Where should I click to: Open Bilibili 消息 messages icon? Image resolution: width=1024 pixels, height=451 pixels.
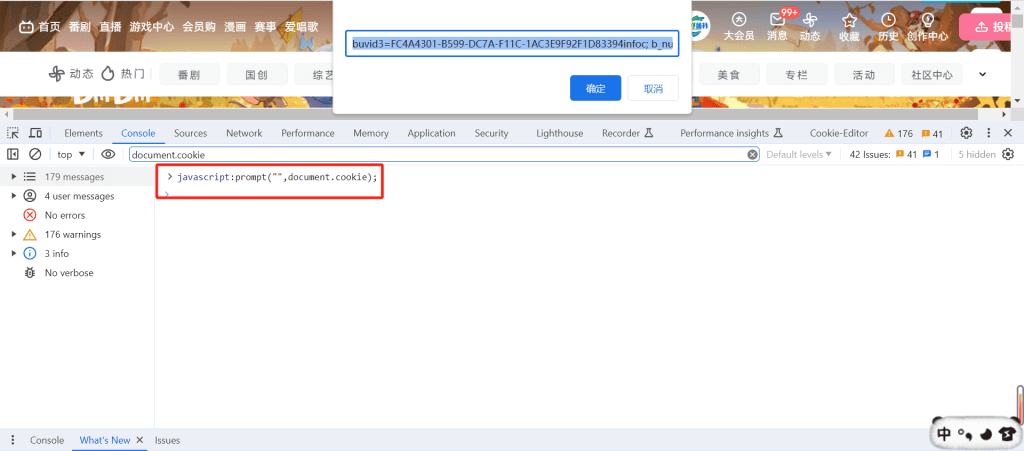777,25
